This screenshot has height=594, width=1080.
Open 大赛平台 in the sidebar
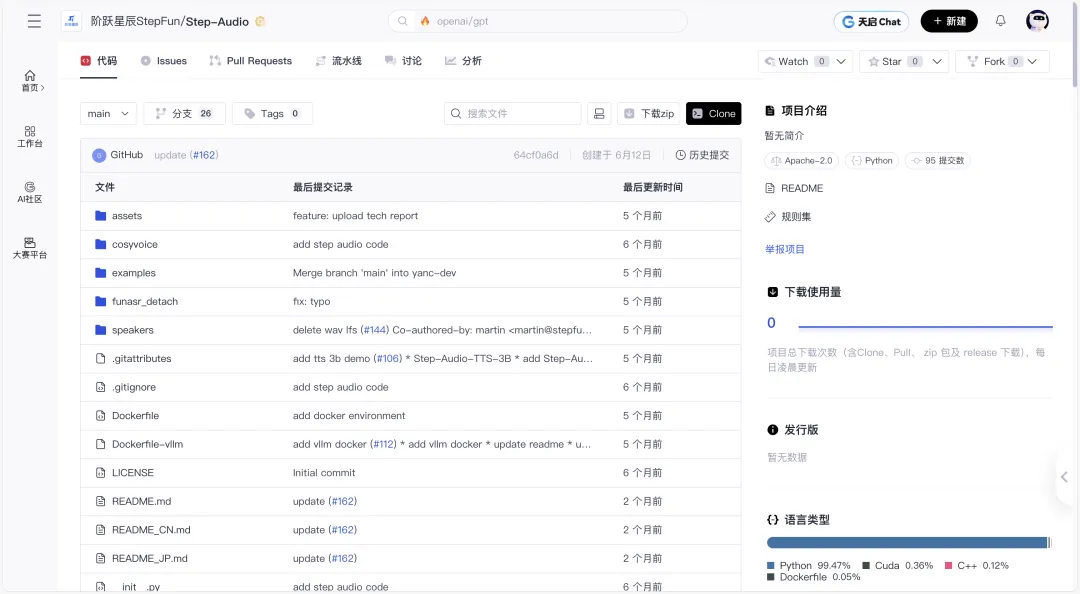tap(30, 248)
